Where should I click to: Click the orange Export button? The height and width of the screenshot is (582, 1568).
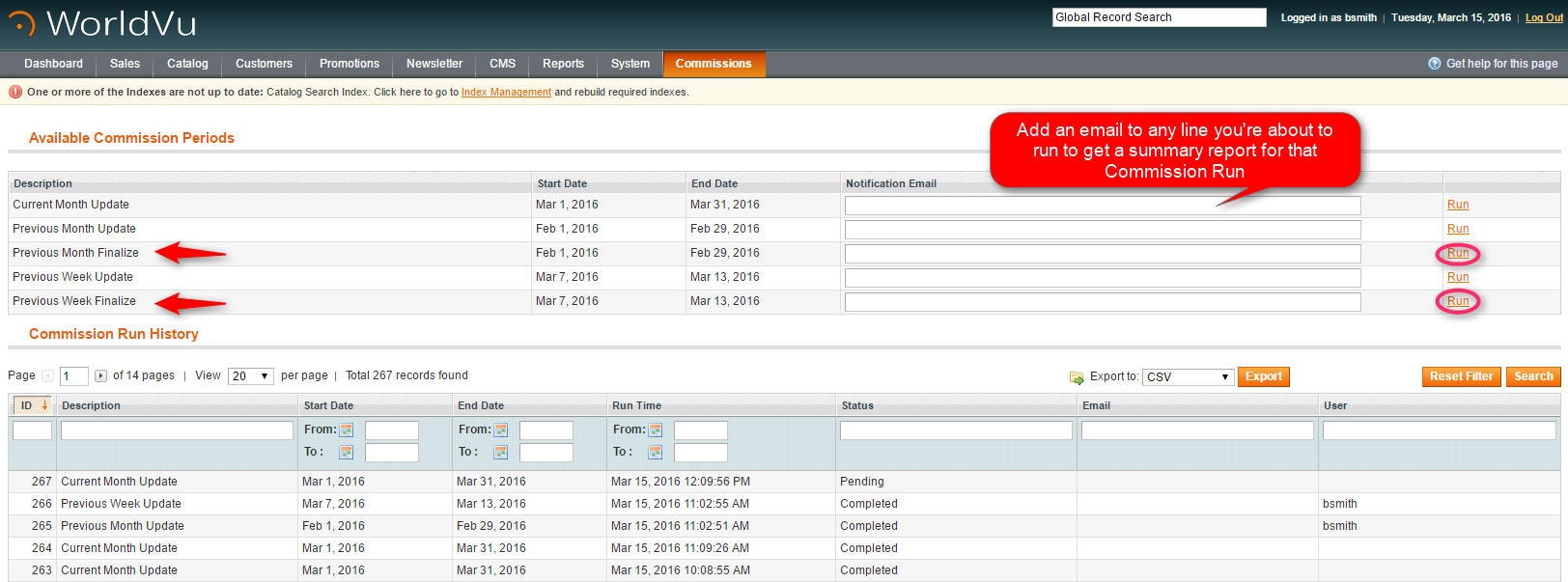[1263, 376]
